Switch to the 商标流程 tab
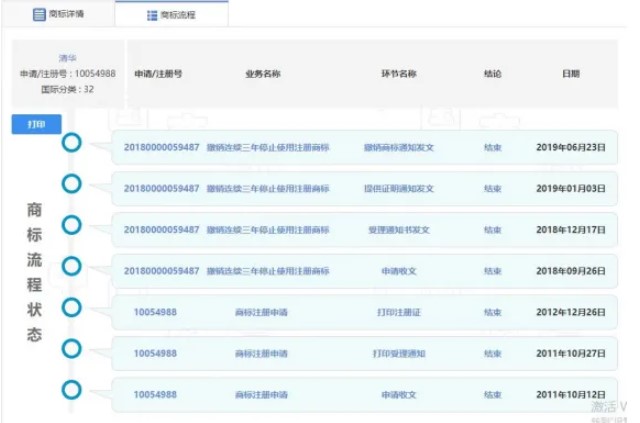This screenshot has height=423, width=640. [x=172, y=15]
